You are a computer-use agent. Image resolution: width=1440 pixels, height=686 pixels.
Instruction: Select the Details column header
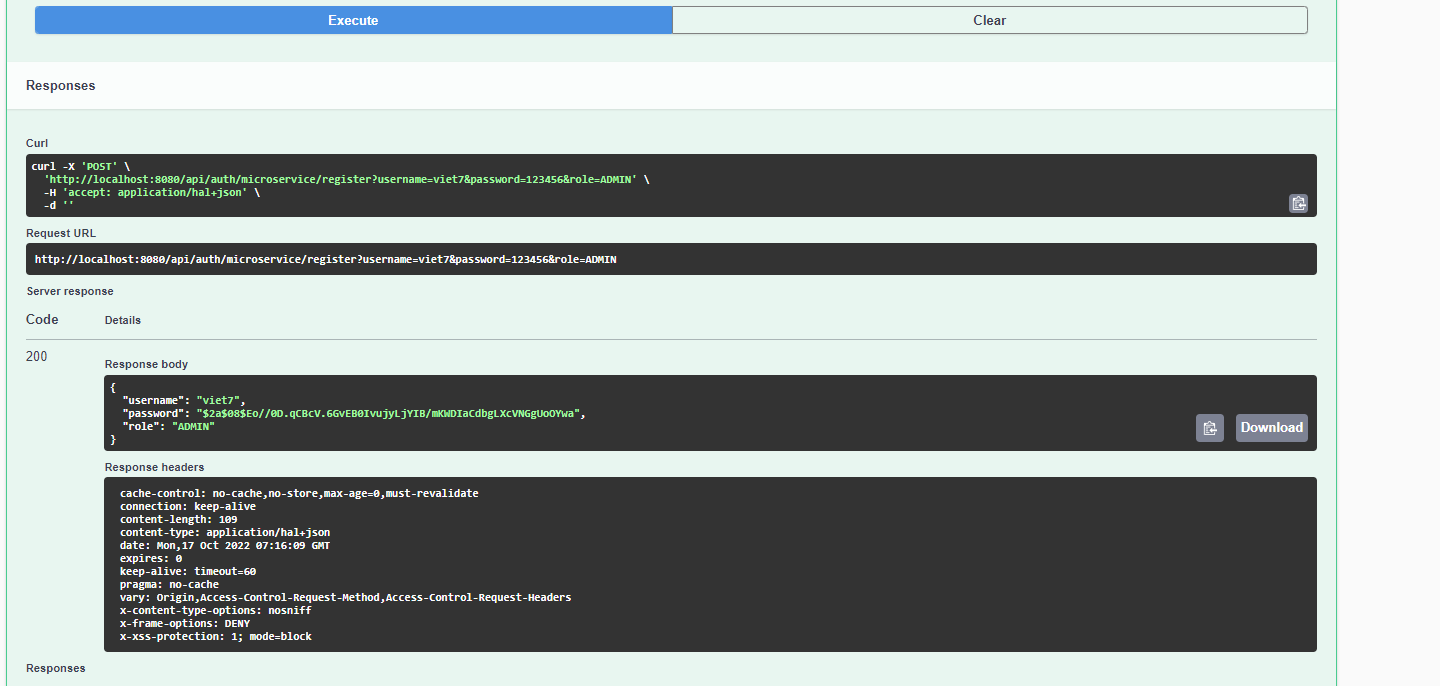(x=123, y=320)
